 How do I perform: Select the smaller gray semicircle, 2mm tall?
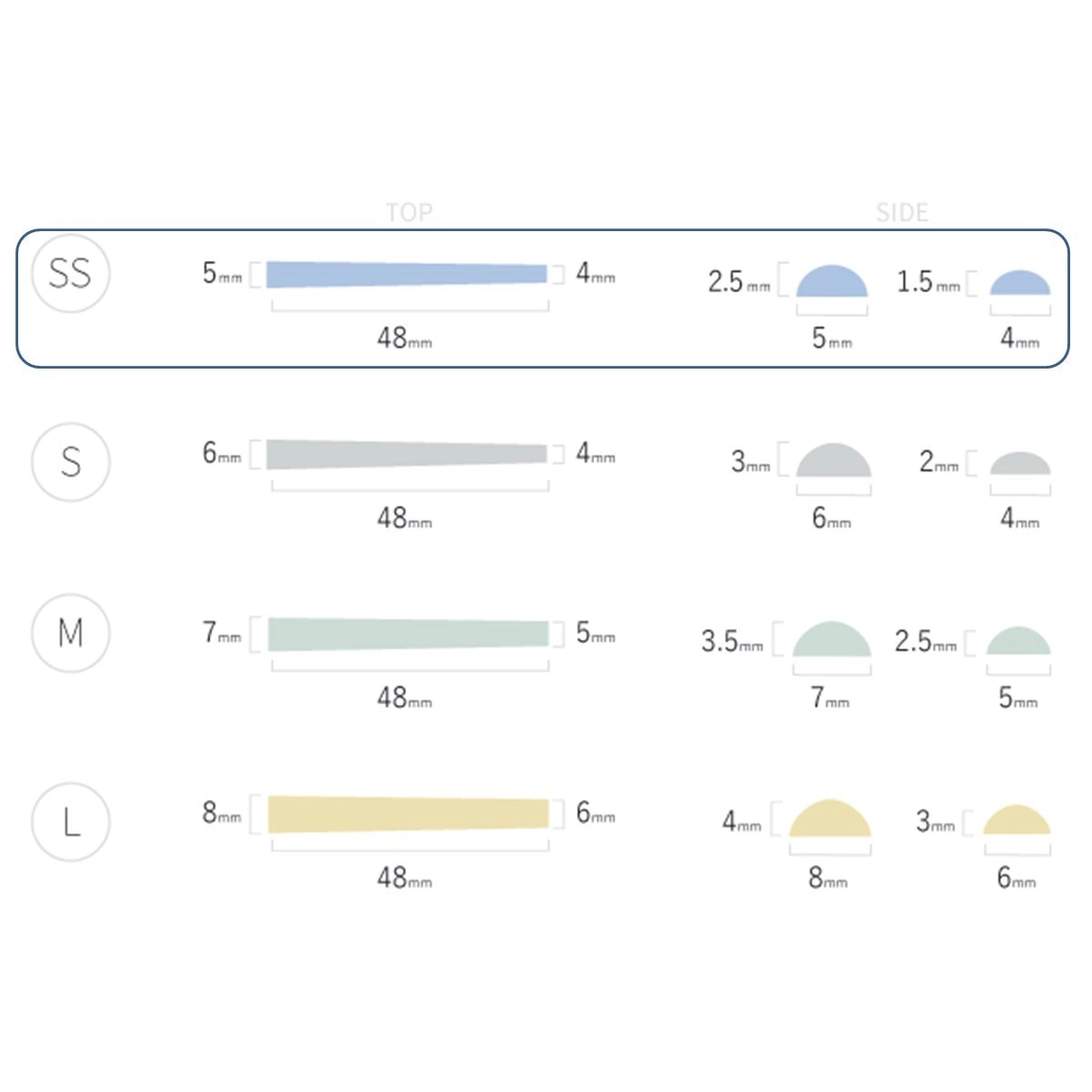[x=1020, y=464]
